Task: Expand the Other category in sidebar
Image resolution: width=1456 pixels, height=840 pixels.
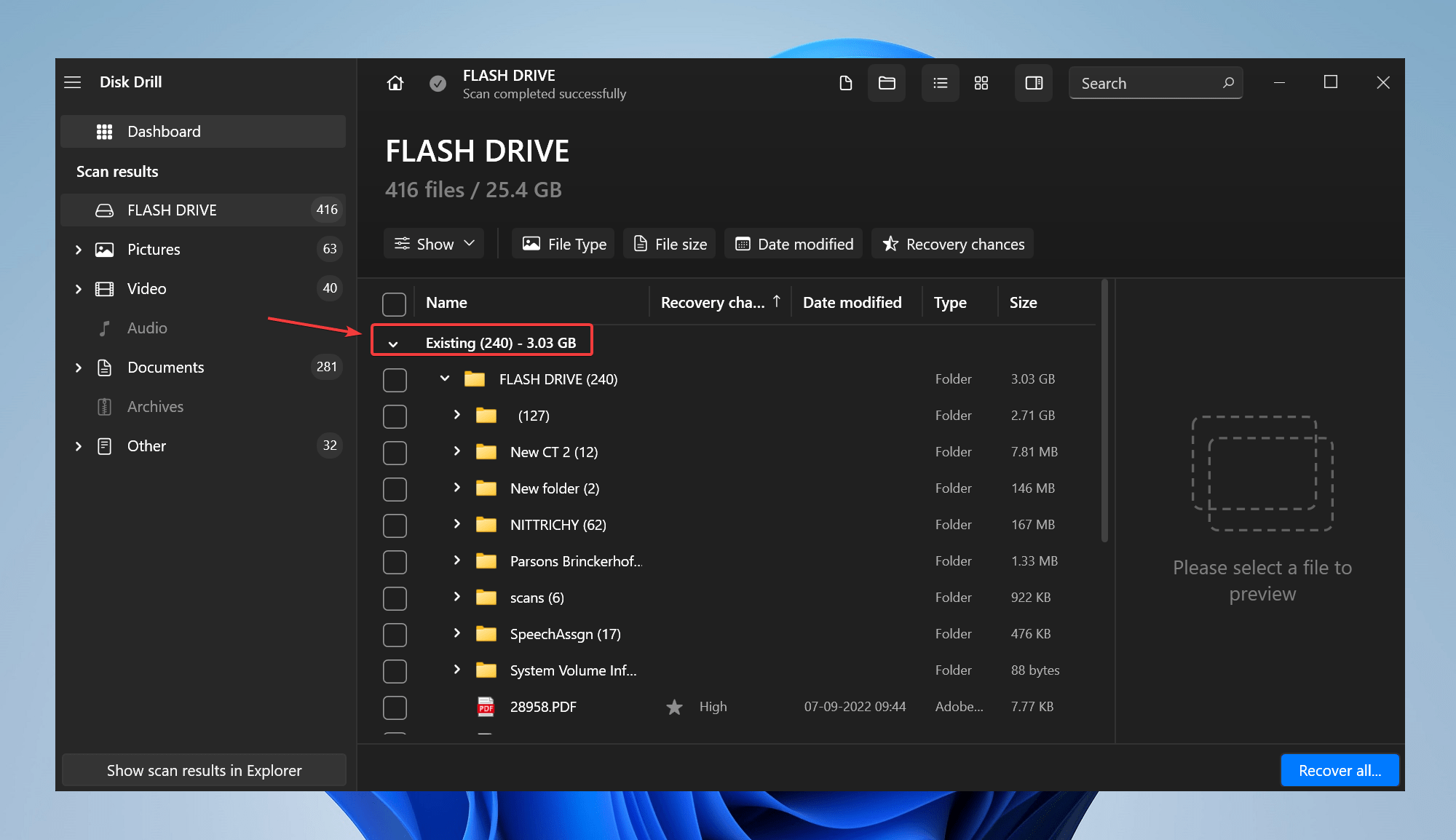Action: (x=78, y=446)
